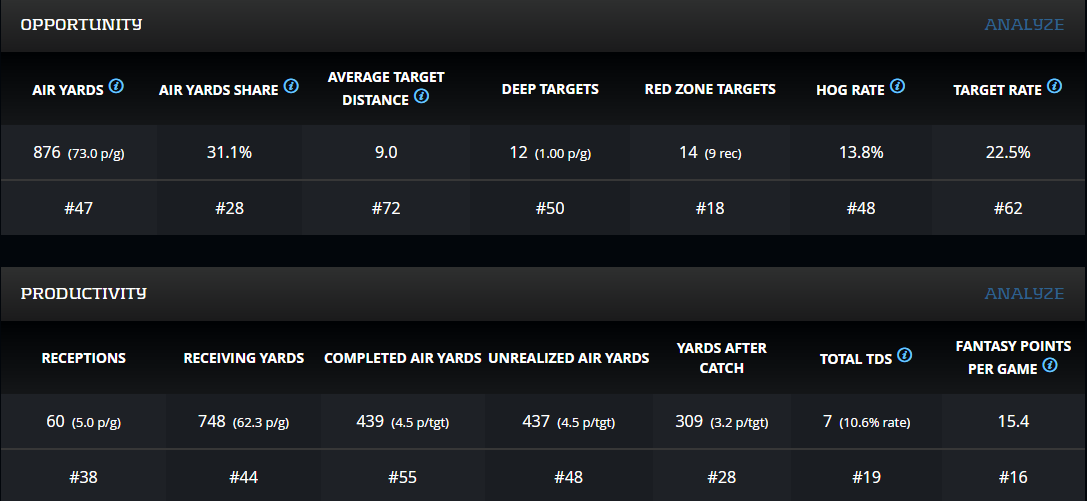Select the Red Zone Targets column header

[x=710, y=89]
